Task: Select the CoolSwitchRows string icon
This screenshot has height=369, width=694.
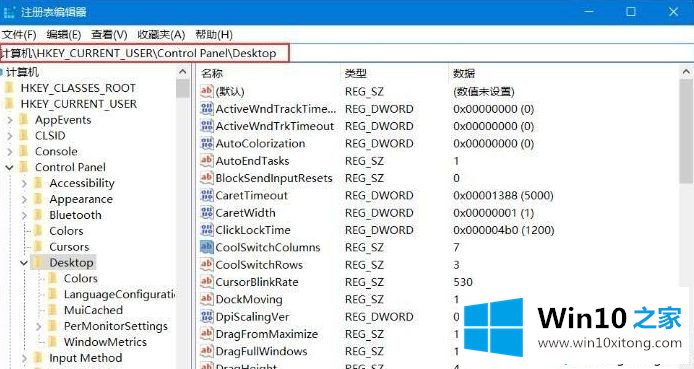Action: [x=206, y=265]
